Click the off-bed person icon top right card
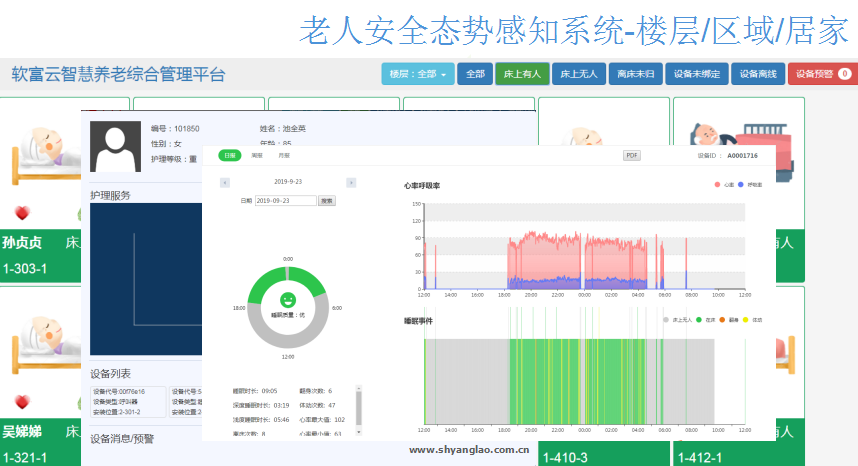This screenshot has height=466, width=858. [x=741, y=153]
